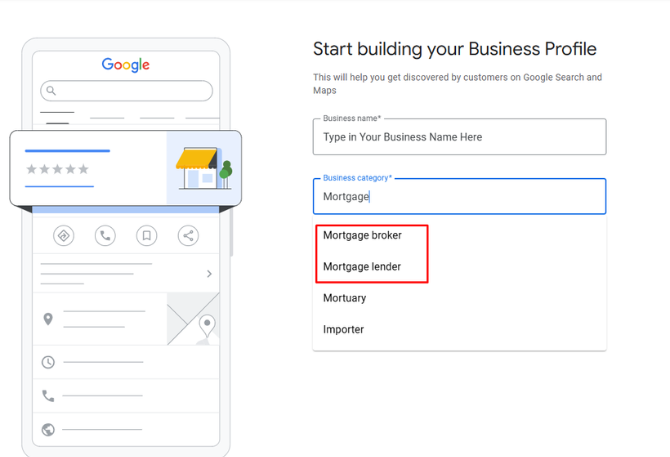Click the phone number icon at the bottom
670x457 pixels.
48,396
